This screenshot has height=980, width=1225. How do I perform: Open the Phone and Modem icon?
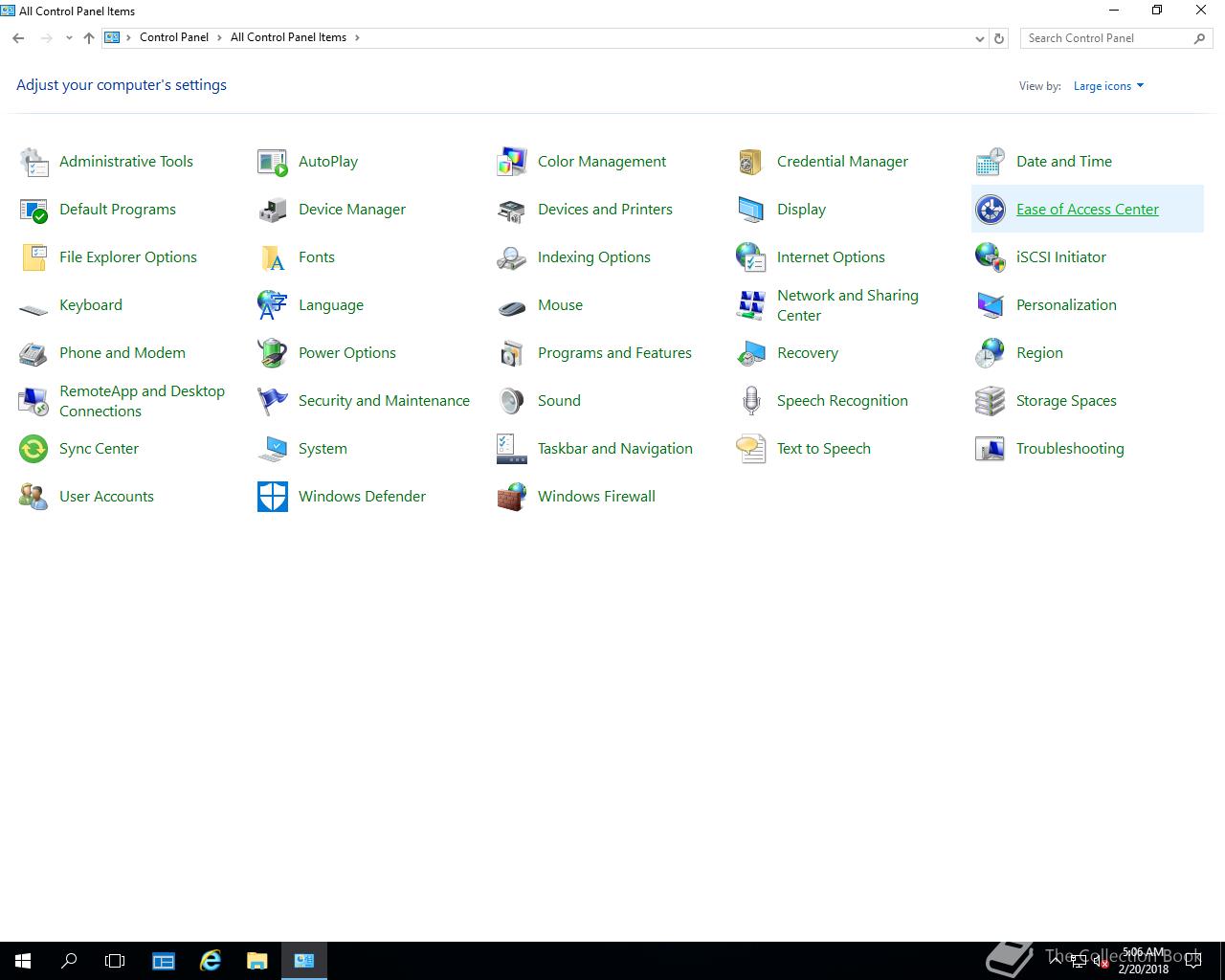click(33, 353)
